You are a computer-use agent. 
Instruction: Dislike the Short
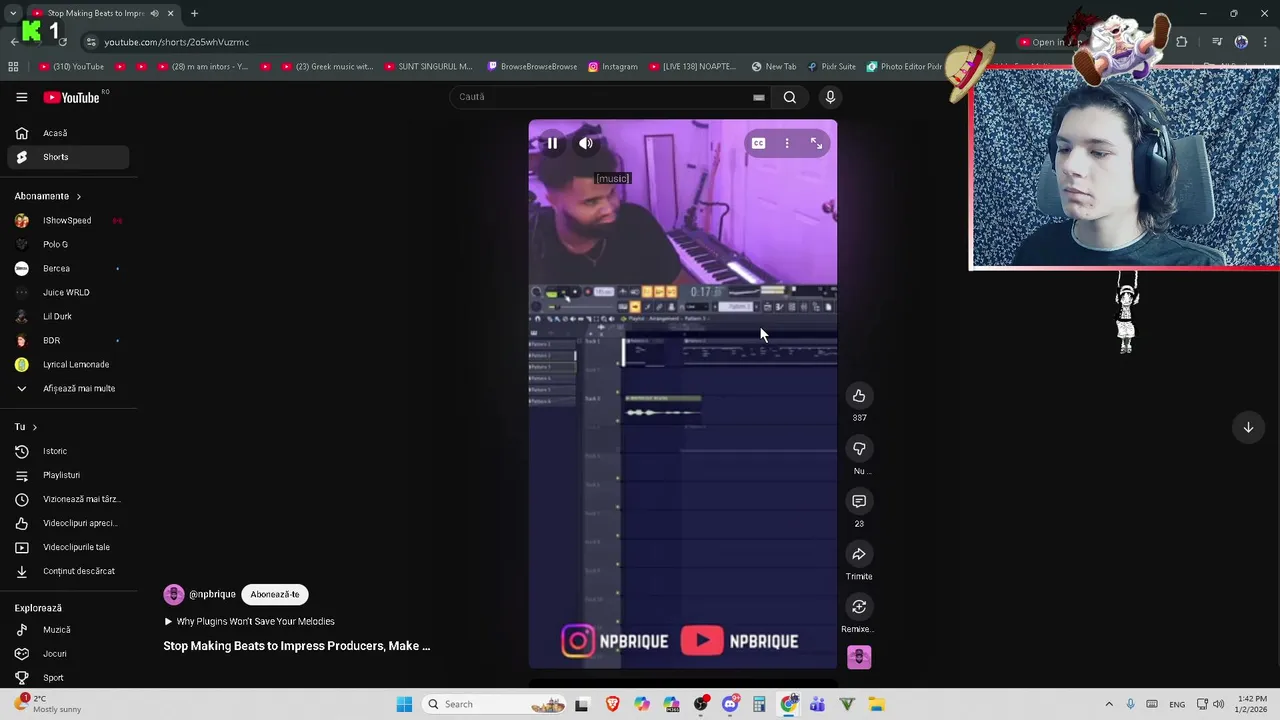pyautogui.click(x=859, y=449)
